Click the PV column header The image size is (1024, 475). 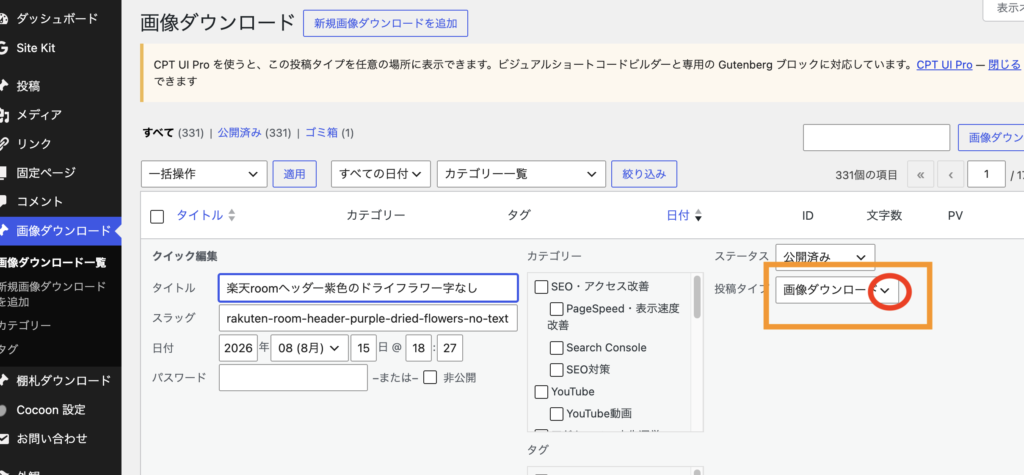(955, 216)
